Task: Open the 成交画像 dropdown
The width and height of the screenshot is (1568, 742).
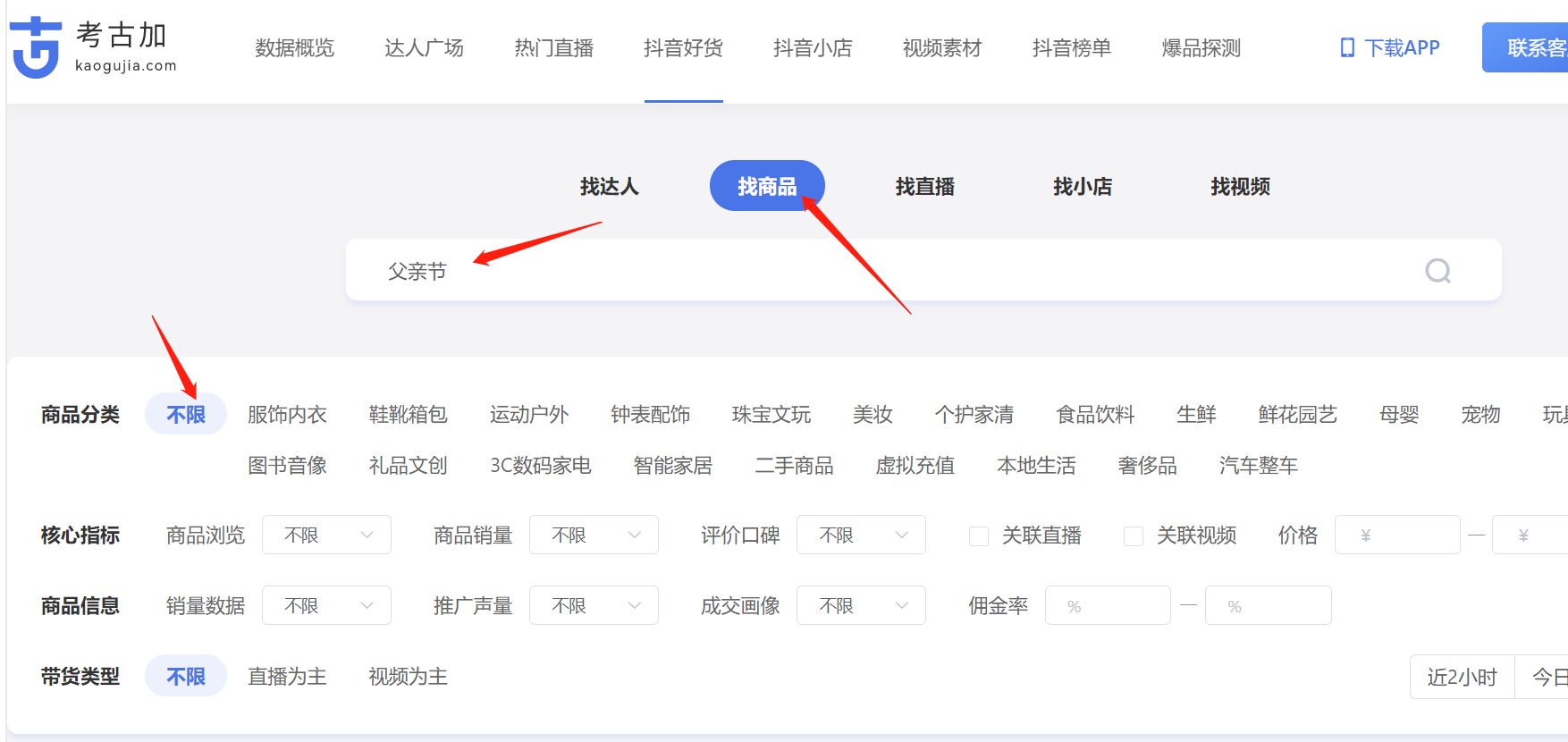Action: tap(861, 605)
